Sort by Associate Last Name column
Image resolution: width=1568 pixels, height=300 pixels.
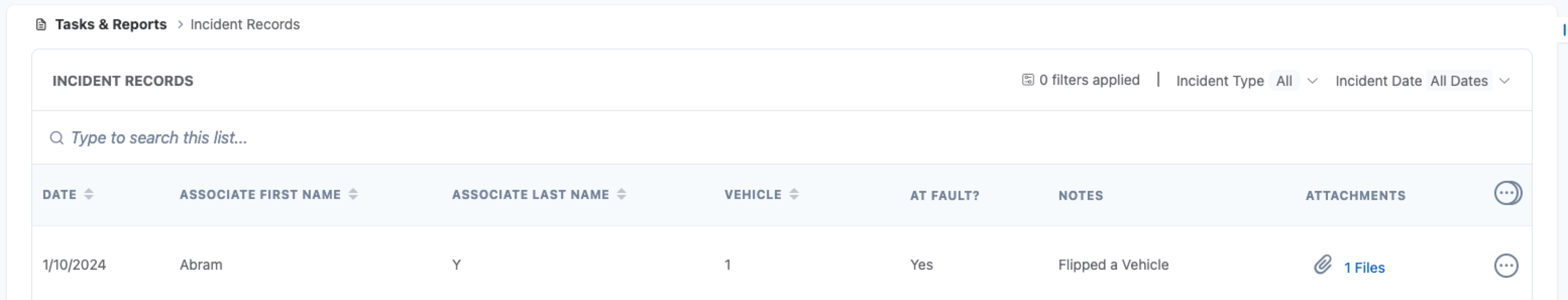pos(621,194)
